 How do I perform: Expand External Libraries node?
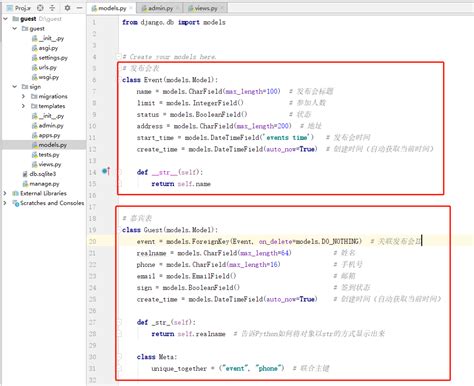[5, 193]
